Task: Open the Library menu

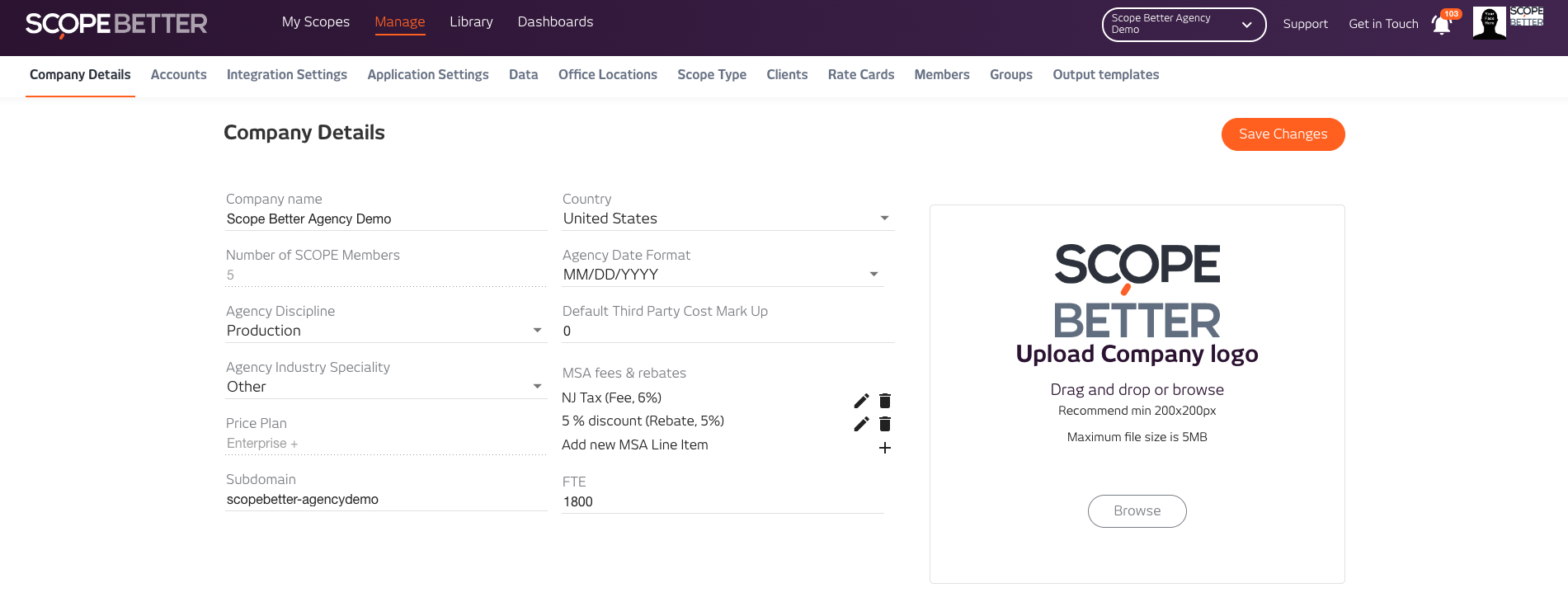Action: click(471, 22)
